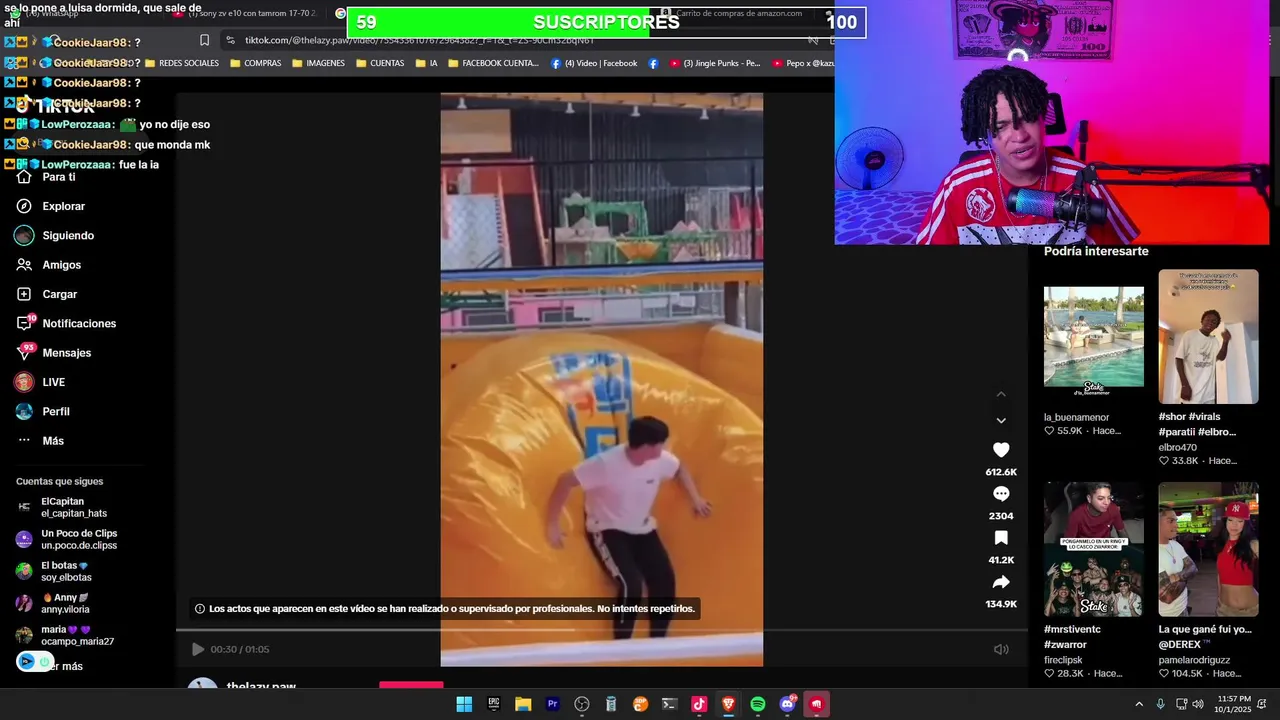Viewport: 1280px width, 720px height.
Task: Bookmark this page in address bar
Action: click(204, 40)
